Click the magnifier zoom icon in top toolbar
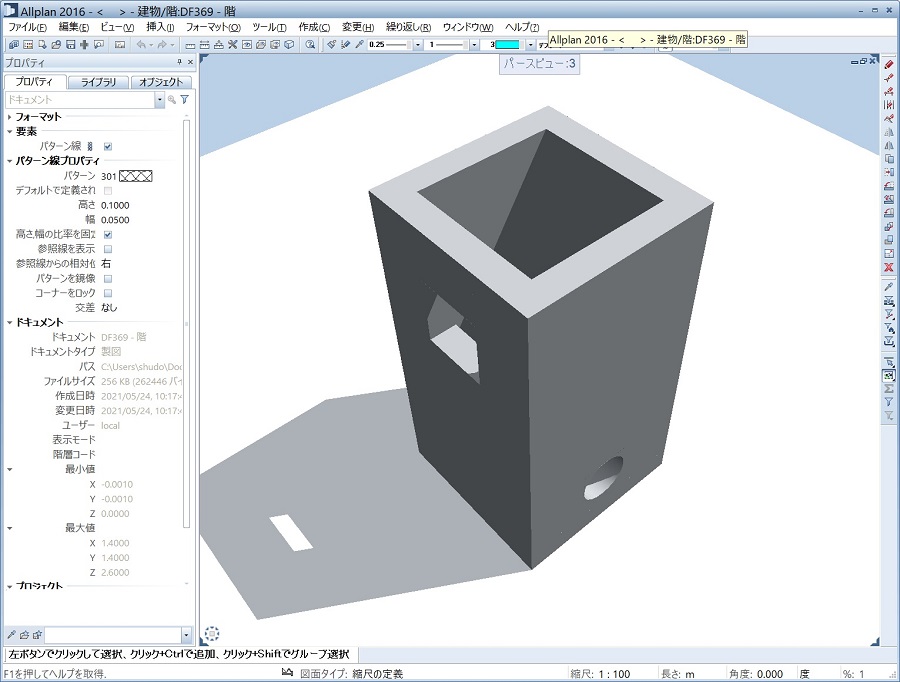This screenshot has width=900, height=682. pos(310,45)
